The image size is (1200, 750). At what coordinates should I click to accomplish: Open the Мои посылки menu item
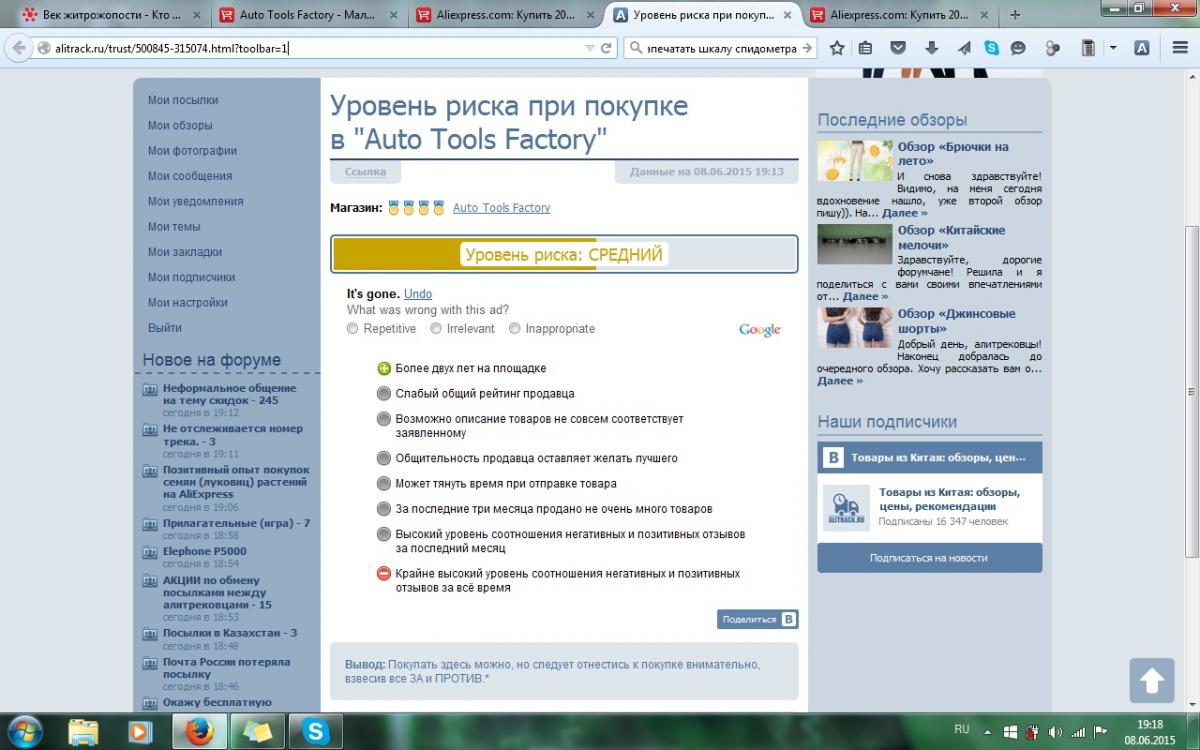(183, 100)
